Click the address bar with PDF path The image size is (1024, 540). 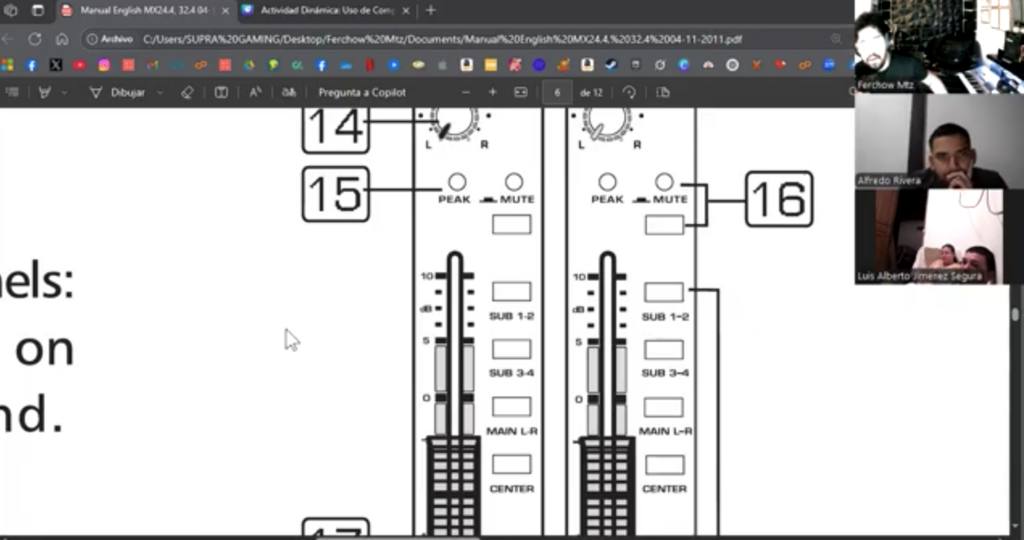click(442, 39)
